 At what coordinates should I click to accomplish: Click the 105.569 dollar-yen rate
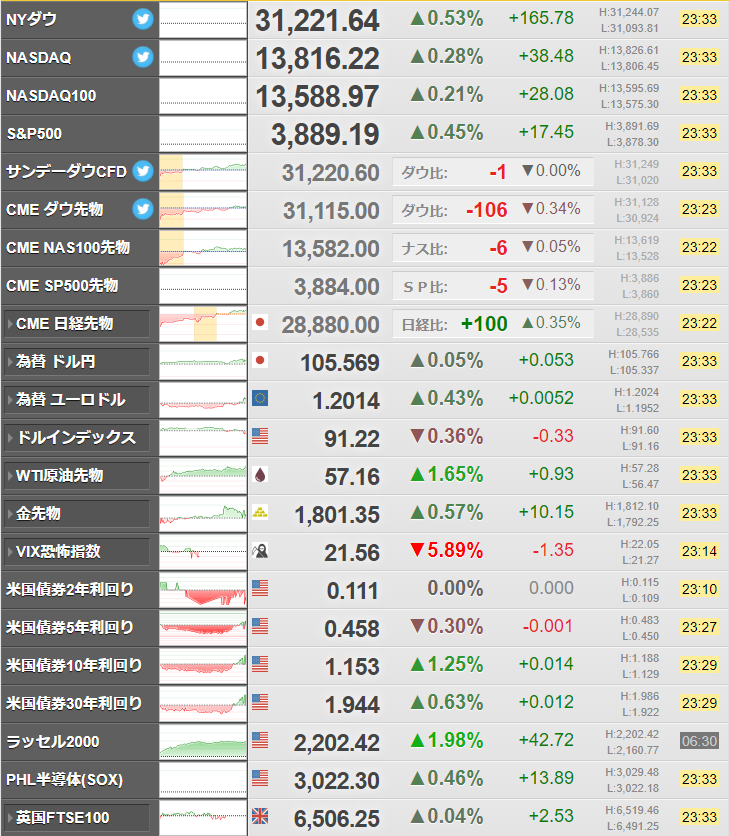click(x=340, y=363)
